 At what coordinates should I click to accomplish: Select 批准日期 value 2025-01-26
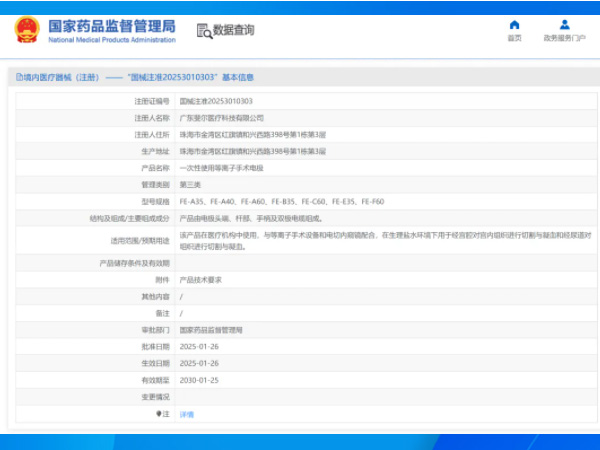pos(199,347)
